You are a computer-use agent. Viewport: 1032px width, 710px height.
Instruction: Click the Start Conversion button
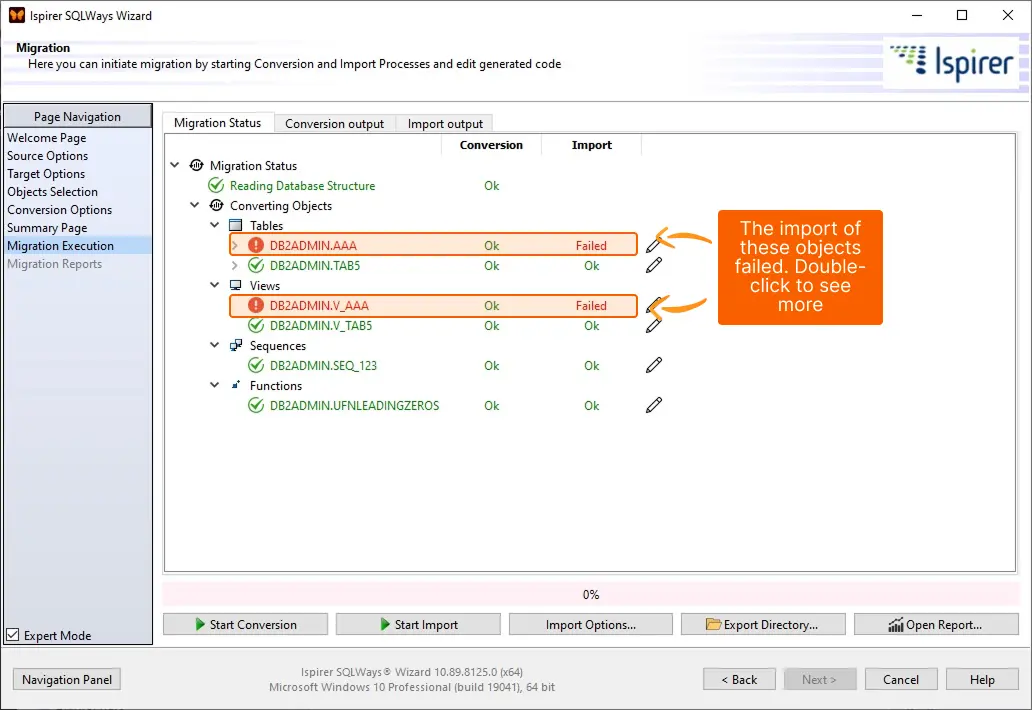[245, 624]
